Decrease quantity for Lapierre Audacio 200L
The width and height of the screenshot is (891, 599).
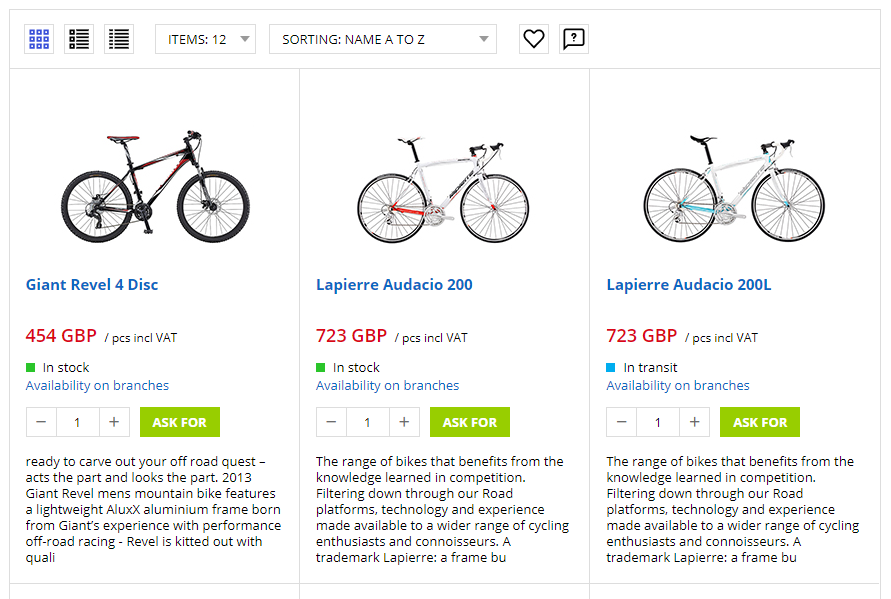622,422
